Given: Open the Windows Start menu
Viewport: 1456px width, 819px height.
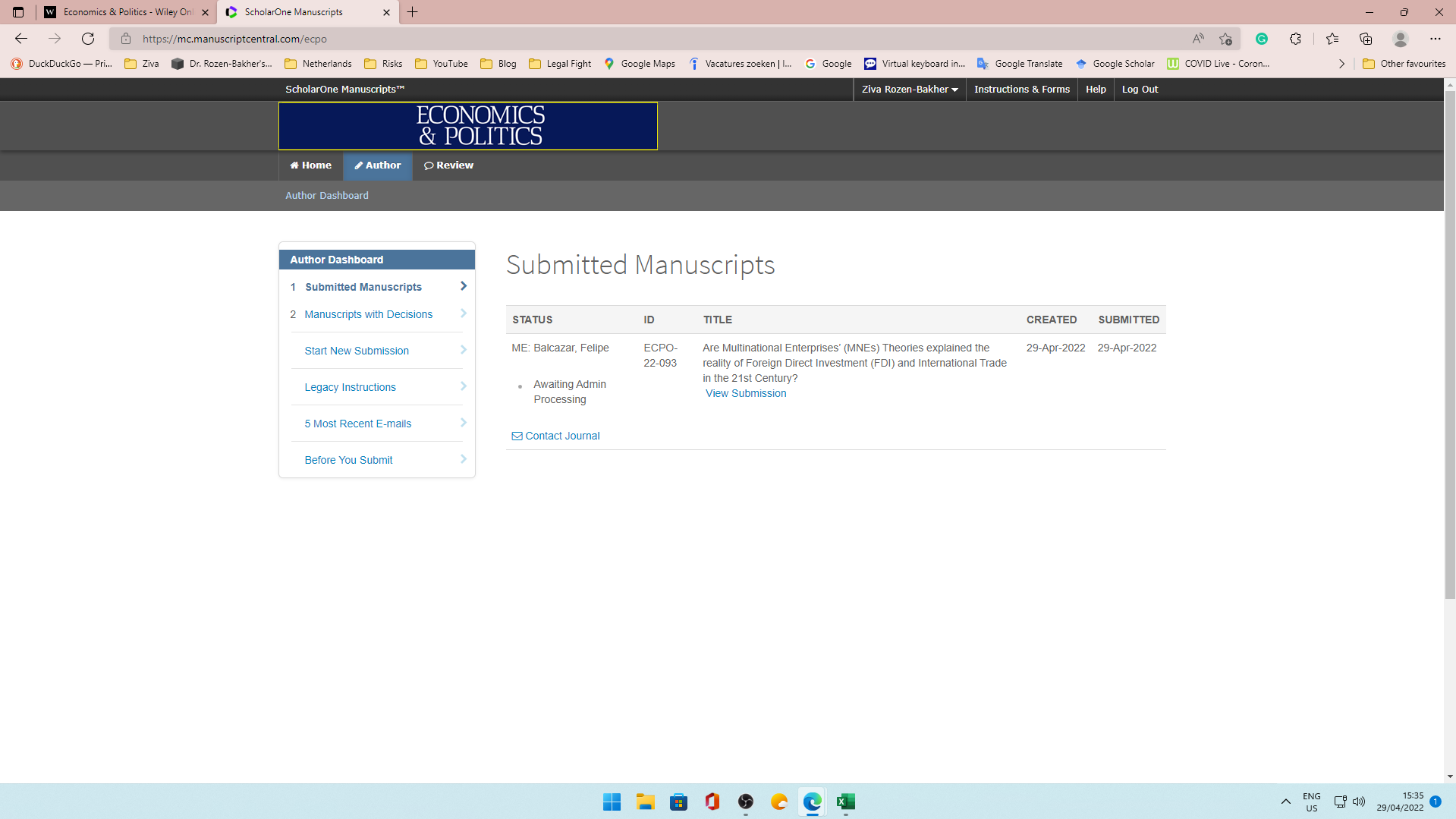Looking at the screenshot, I should 612,802.
